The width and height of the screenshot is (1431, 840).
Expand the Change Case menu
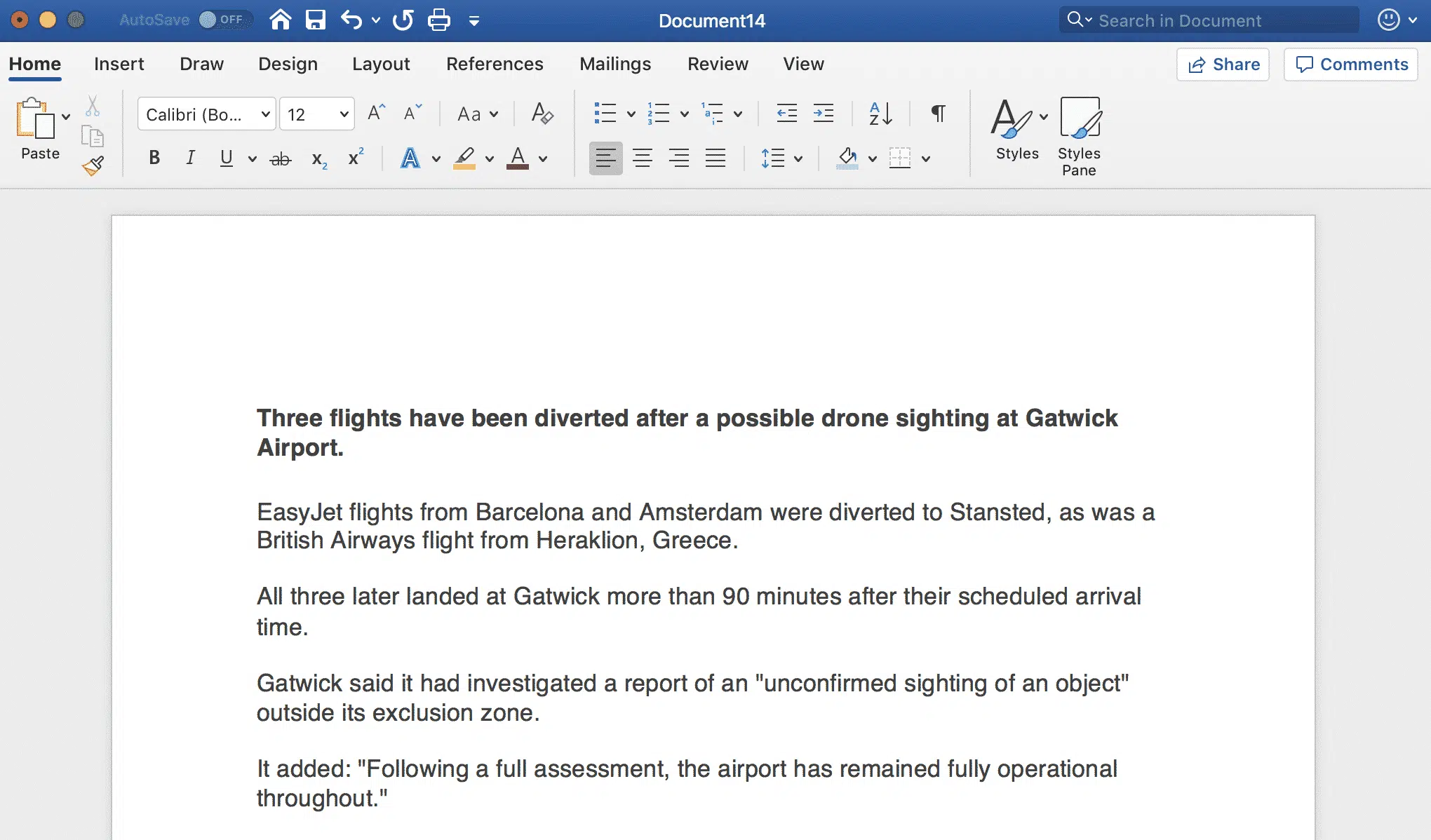point(478,114)
